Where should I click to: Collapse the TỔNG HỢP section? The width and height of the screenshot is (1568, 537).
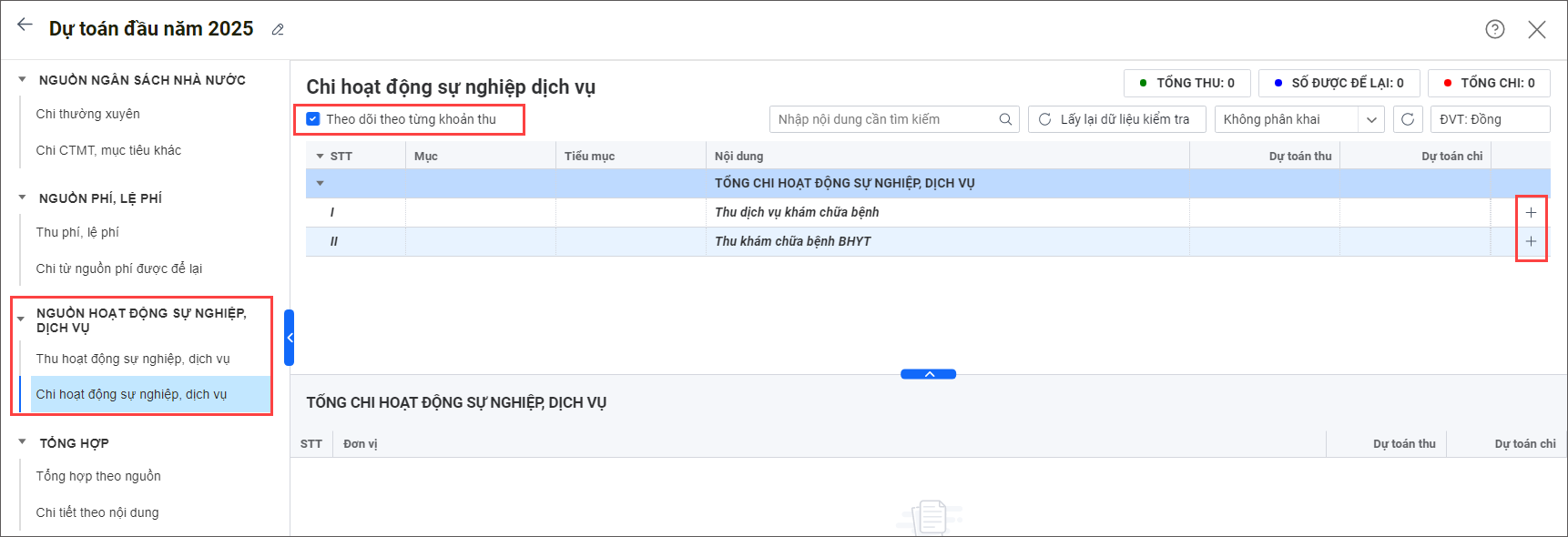22,442
